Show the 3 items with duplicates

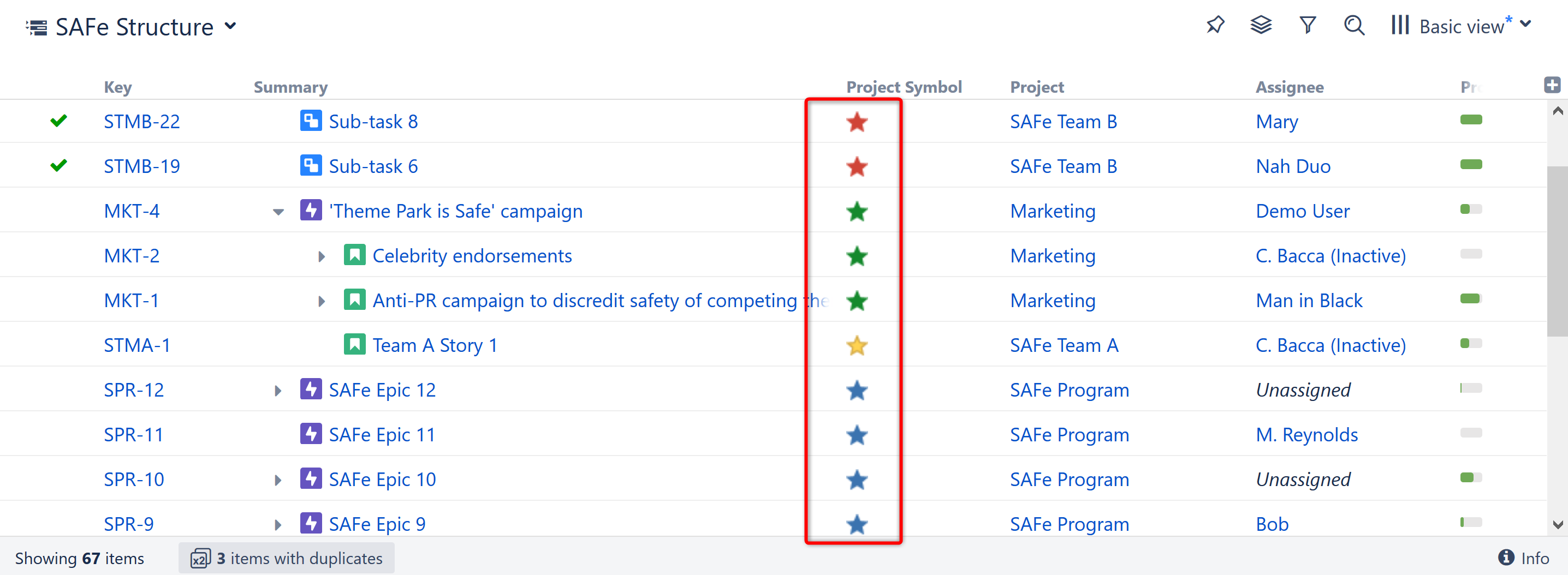click(286, 558)
